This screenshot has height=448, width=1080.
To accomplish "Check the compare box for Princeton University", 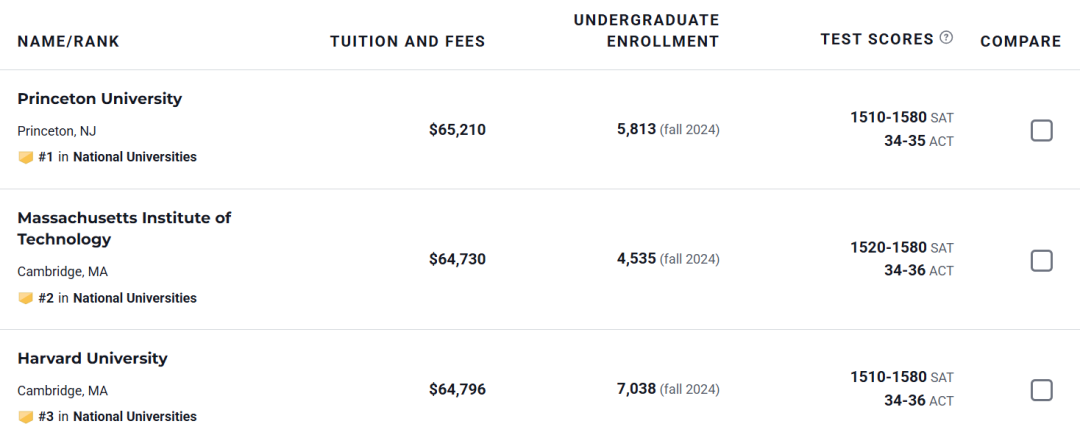I will pos(1041,130).
